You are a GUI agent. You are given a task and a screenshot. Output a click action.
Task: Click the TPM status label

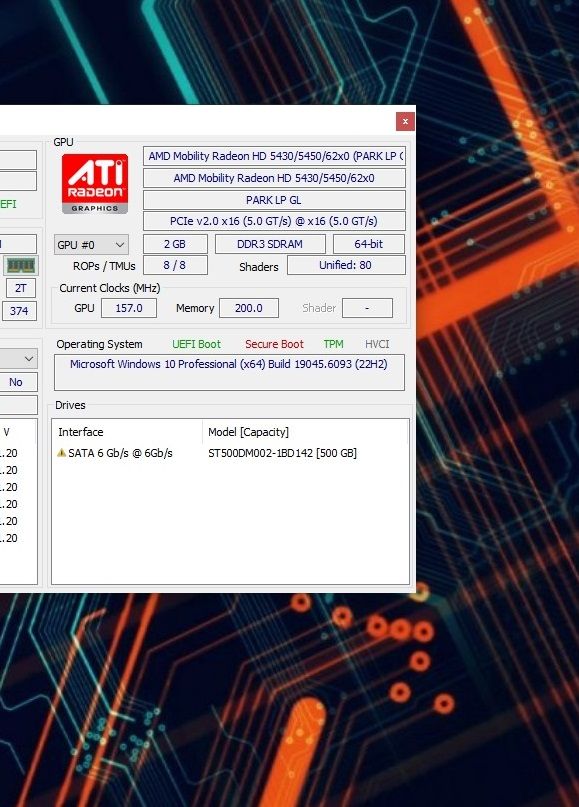pyautogui.click(x=334, y=344)
